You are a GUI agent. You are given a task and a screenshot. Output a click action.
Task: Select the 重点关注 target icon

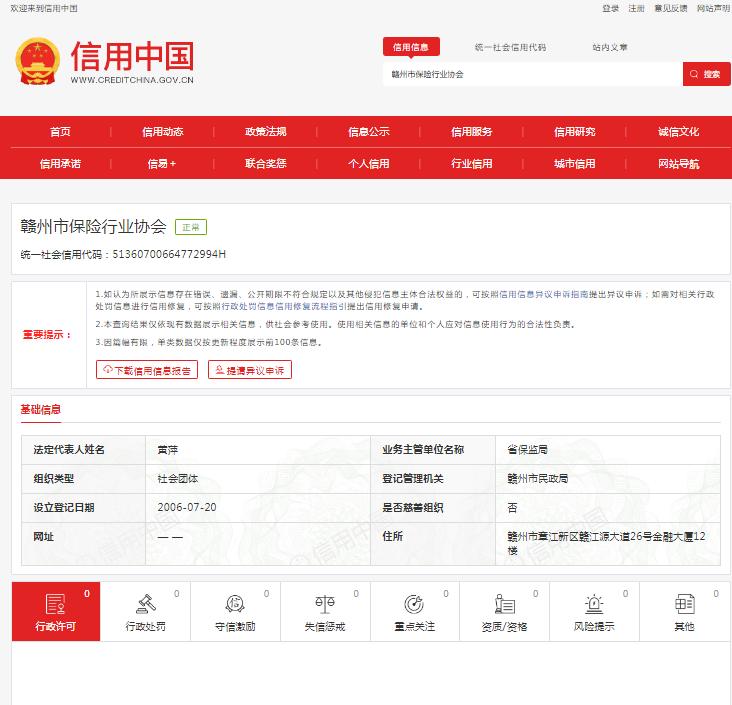pyautogui.click(x=414, y=604)
